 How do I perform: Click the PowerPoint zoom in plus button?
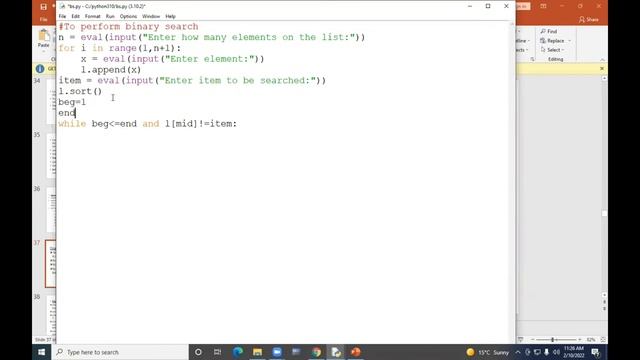(x=580, y=340)
